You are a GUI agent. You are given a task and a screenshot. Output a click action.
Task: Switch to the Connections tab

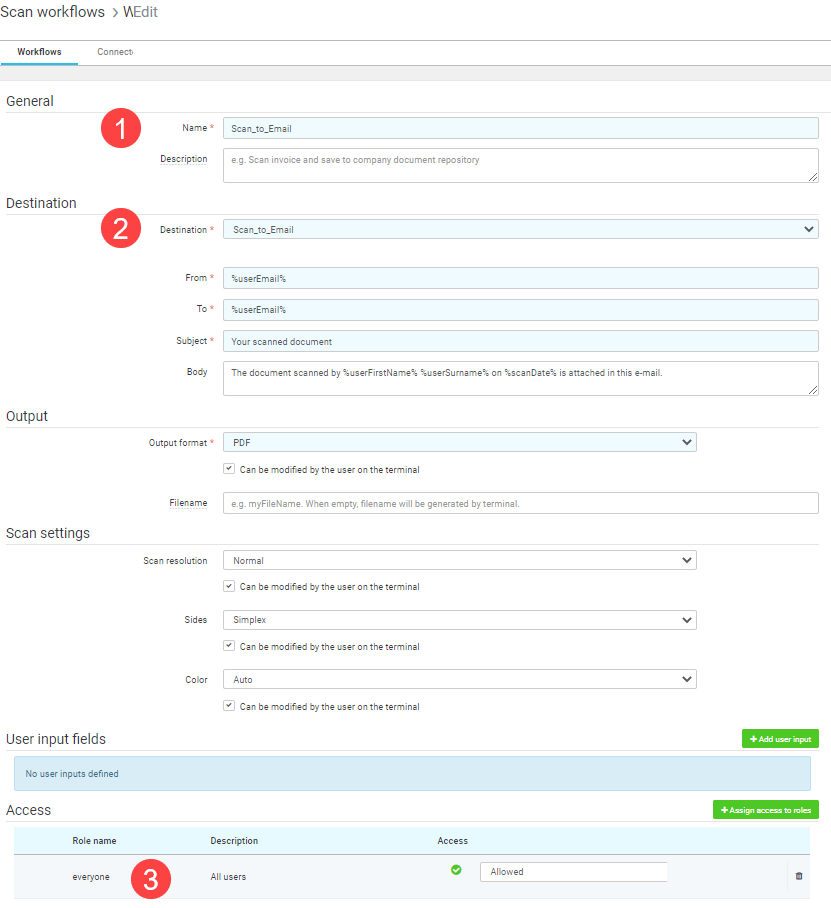tap(115, 52)
